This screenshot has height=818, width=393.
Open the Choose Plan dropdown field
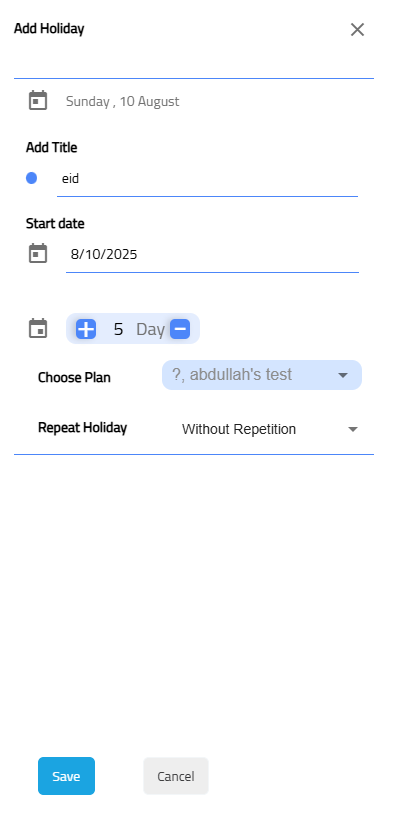tap(261, 375)
